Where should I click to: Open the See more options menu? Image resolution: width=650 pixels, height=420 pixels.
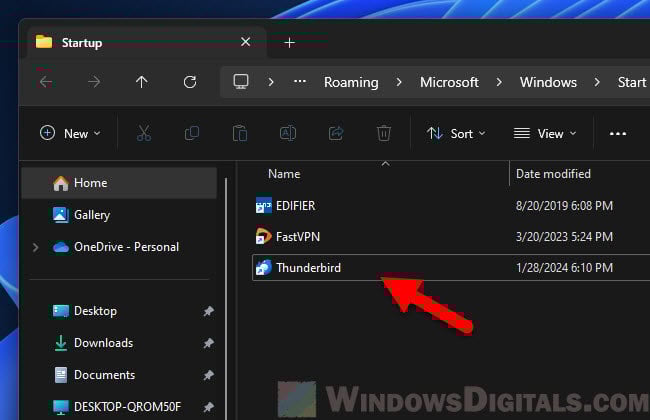618,134
